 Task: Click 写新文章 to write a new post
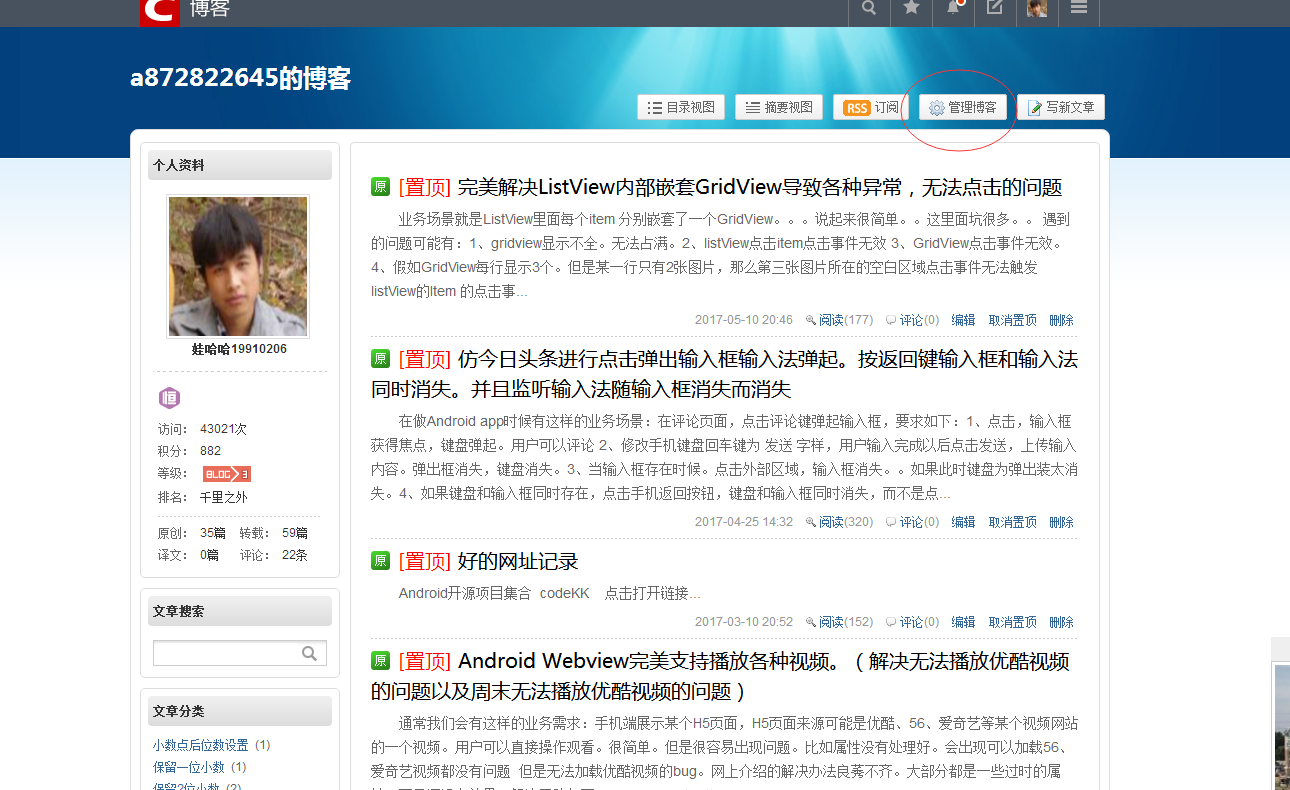[x=1061, y=107]
